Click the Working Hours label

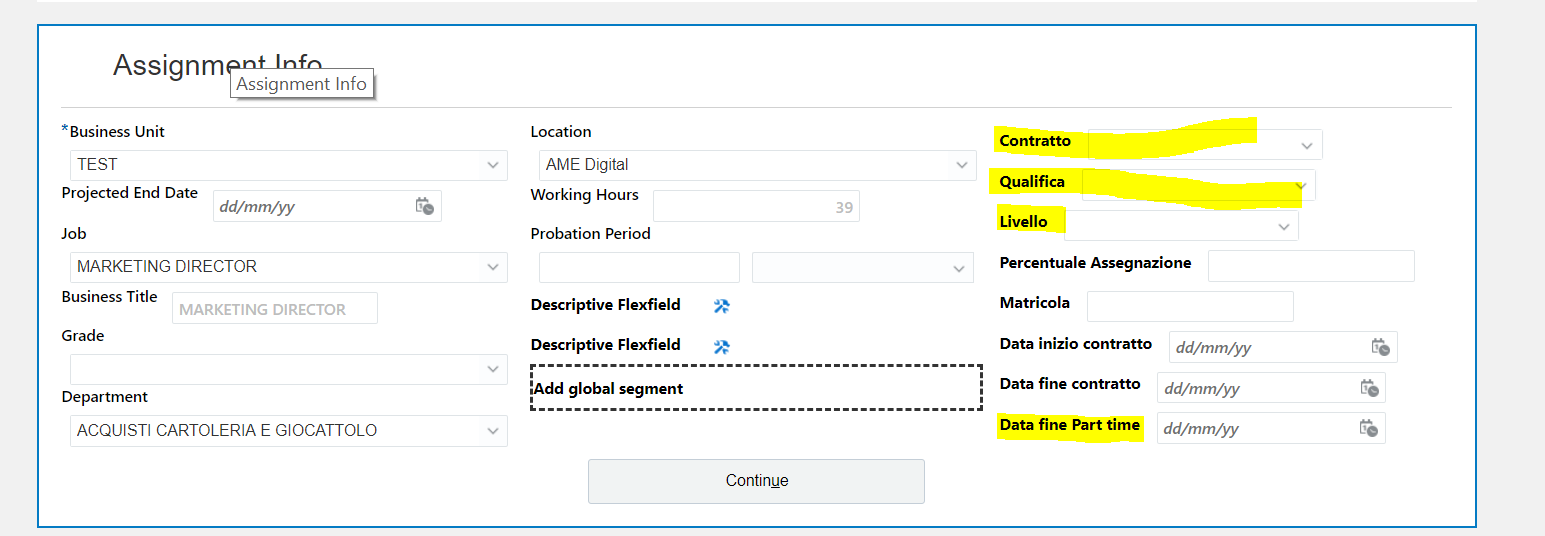(x=584, y=195)
